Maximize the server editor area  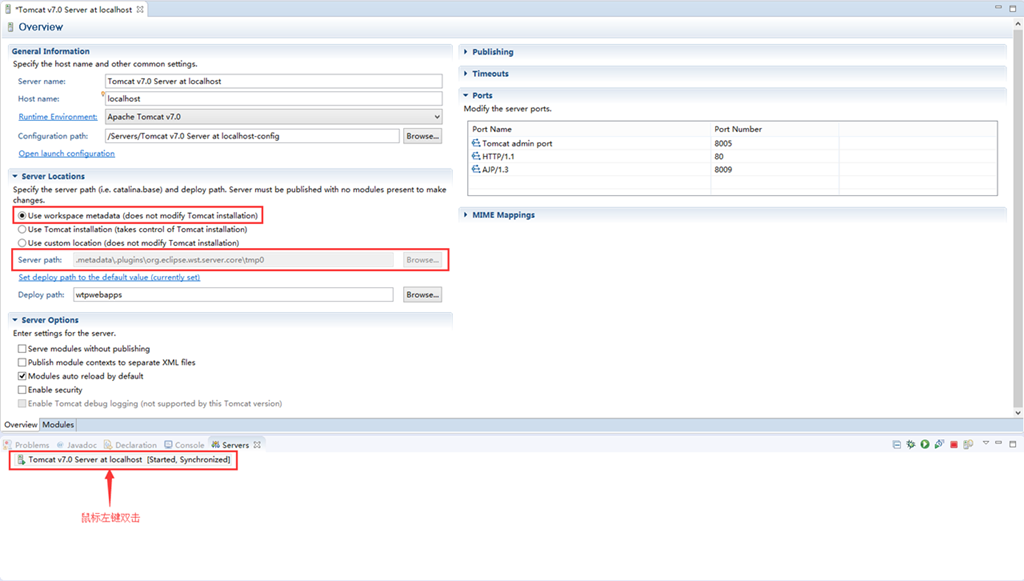pos(1013,8)
